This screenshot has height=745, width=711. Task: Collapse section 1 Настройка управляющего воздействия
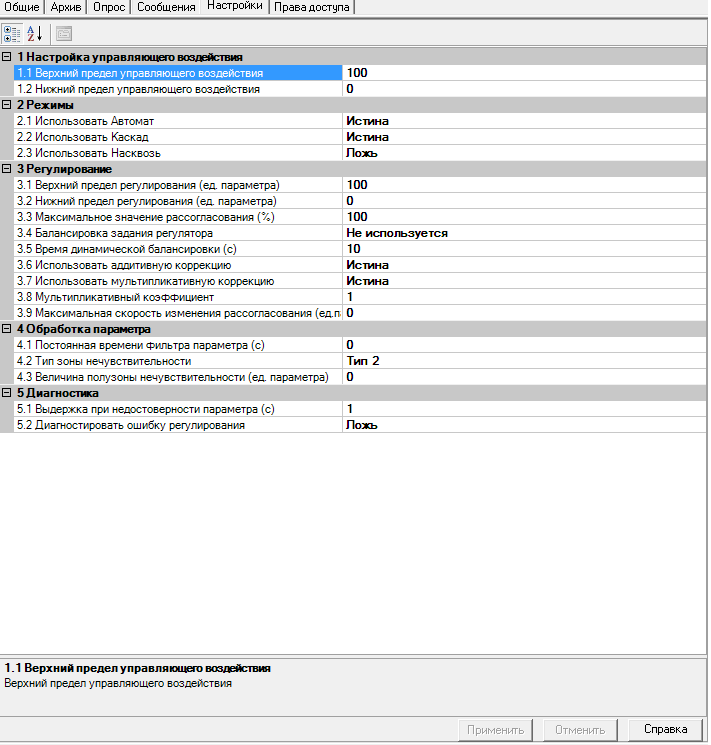7,57
